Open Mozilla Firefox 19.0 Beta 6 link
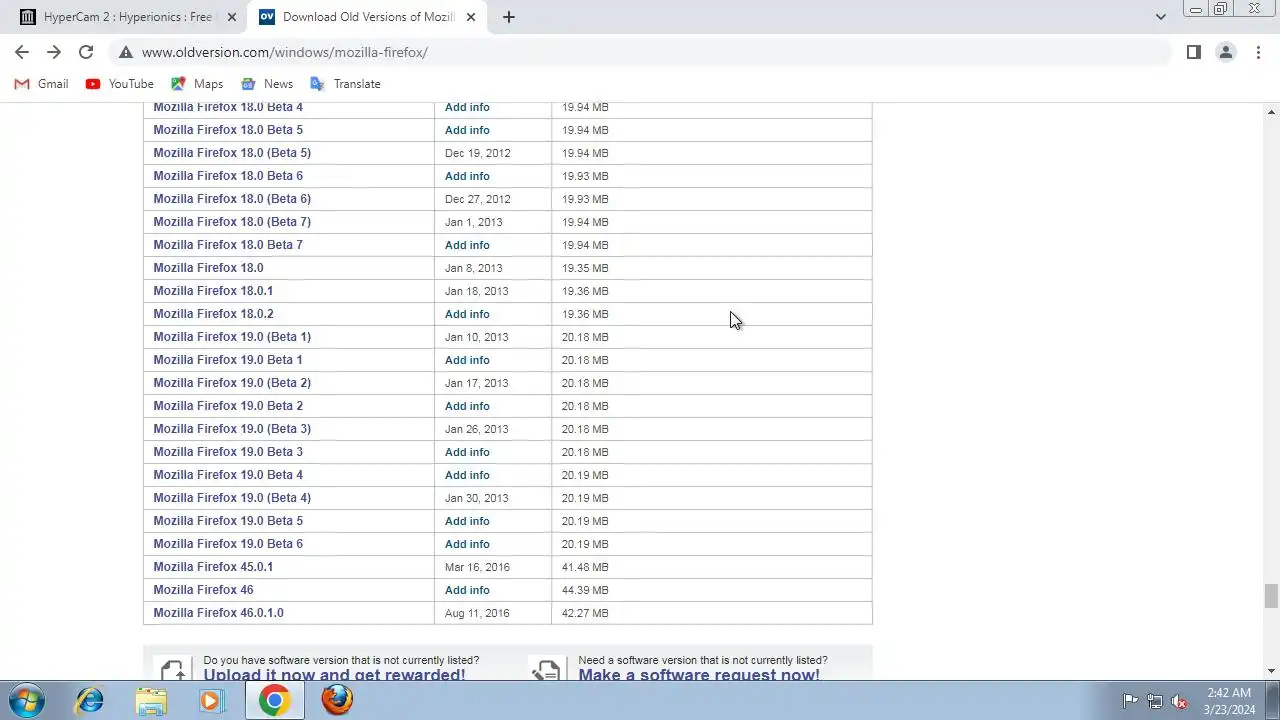 (228, 544)
